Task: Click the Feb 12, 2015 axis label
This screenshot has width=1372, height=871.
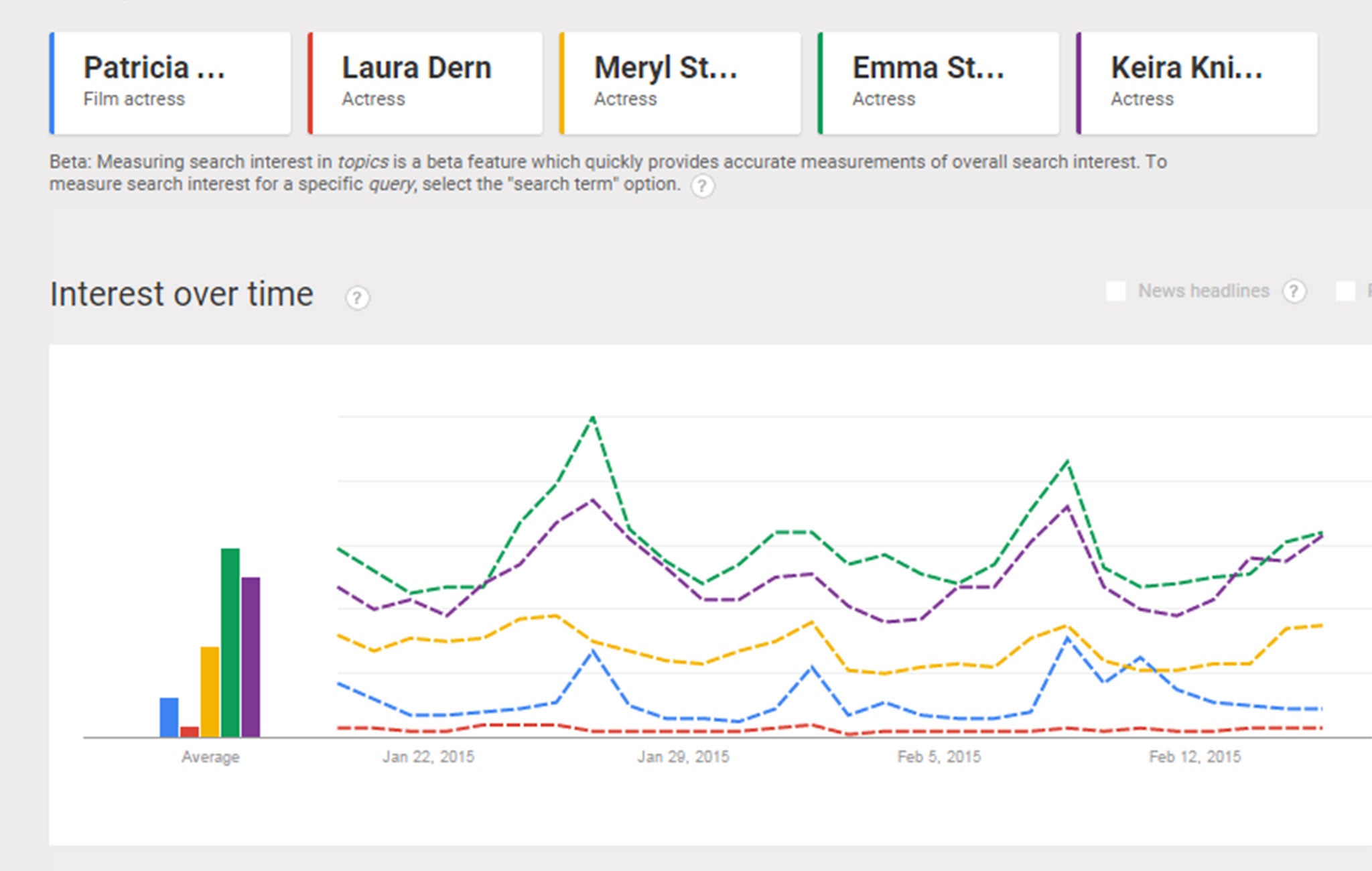Action: 1194,756
